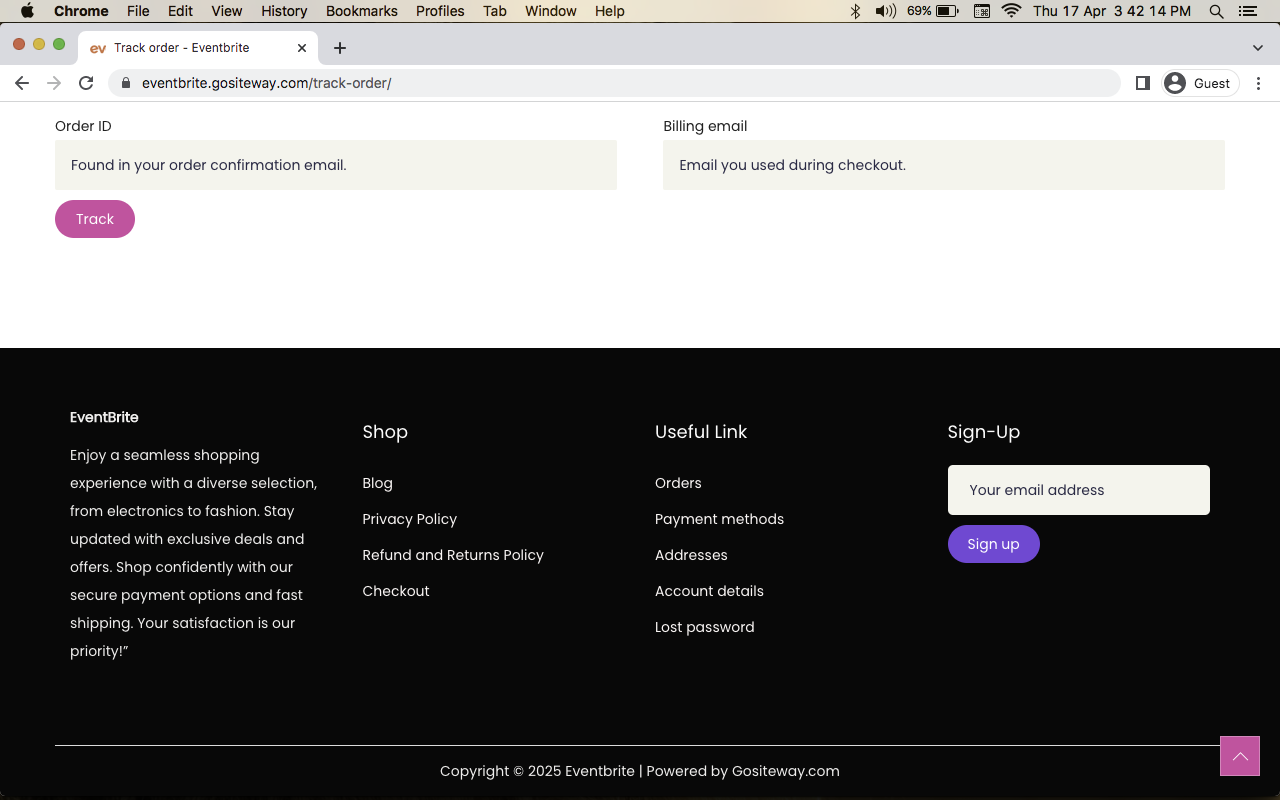Screen dimensions: 1280x800
Task: Open the Window menu
Action: 551,11
